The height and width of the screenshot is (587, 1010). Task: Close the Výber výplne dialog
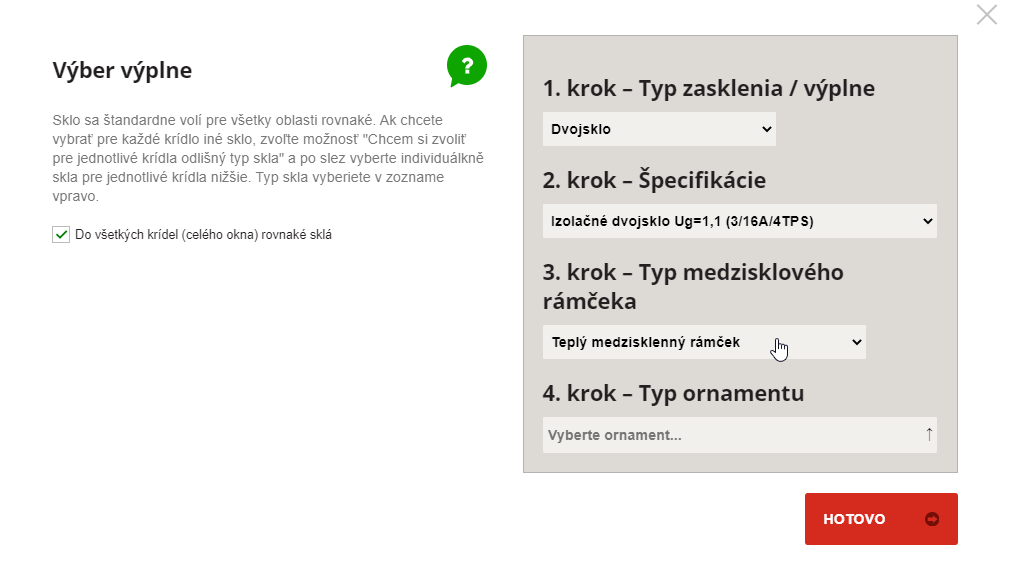point(986,15)
